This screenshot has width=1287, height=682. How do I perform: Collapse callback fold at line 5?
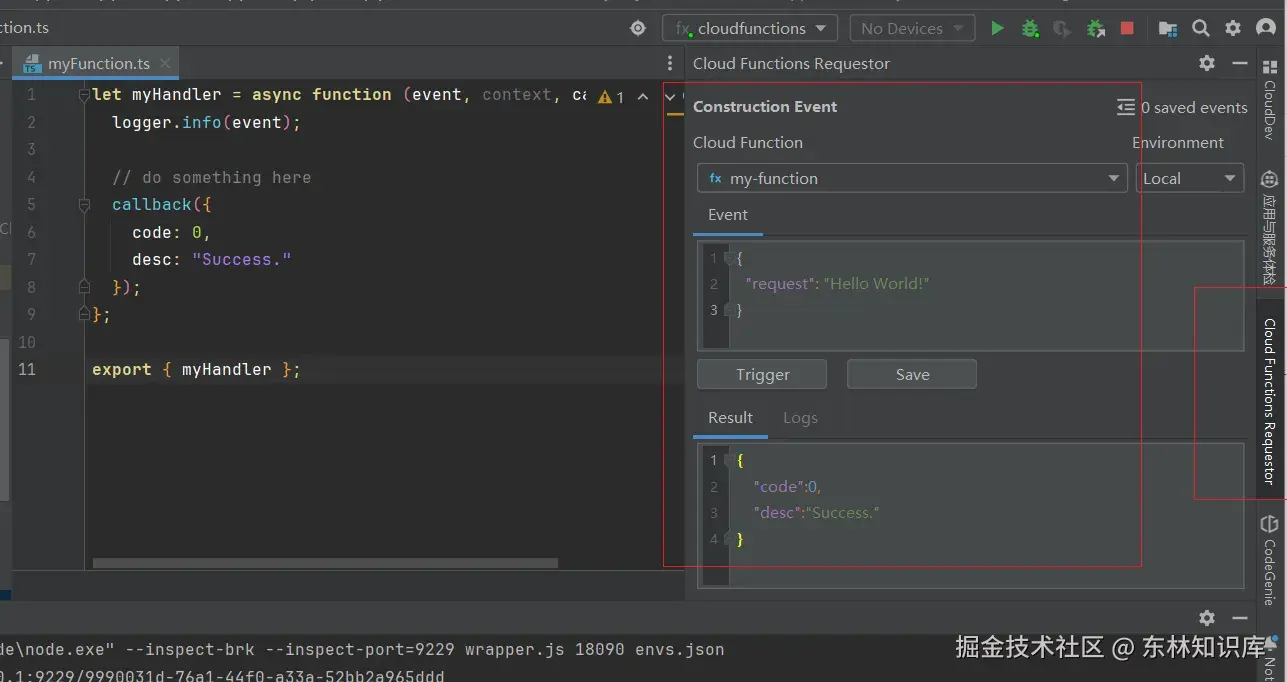click(85, 205)
